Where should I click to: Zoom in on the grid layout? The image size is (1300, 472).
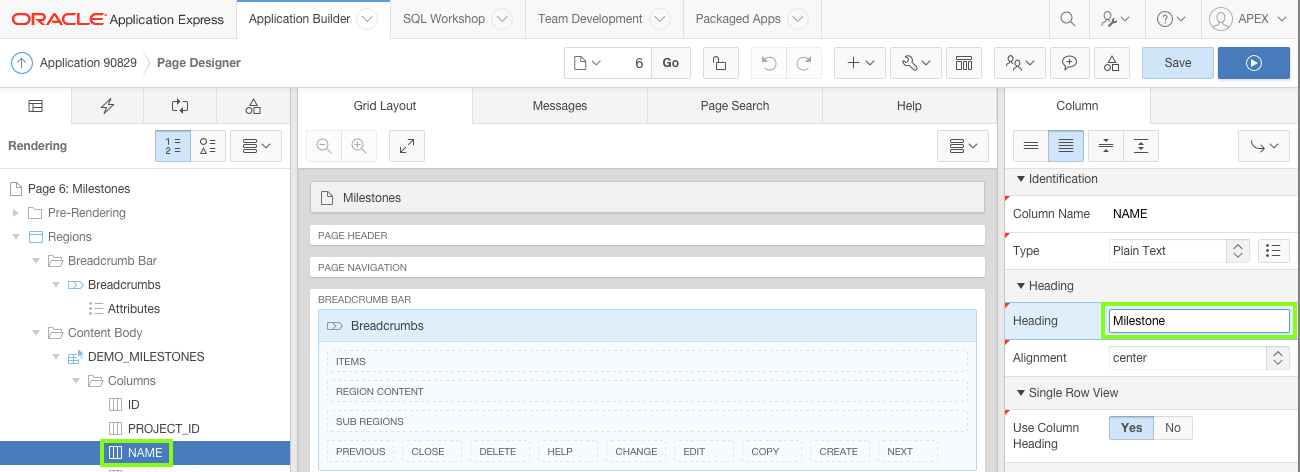tap(357, 146)
